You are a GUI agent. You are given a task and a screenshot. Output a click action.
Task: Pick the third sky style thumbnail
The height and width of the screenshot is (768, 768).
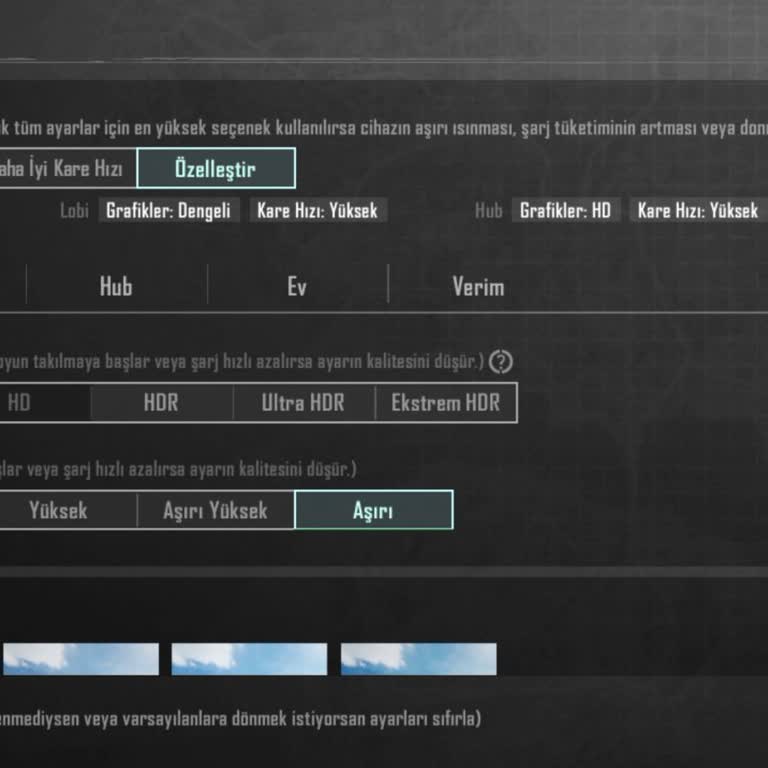tap(418, 659)
